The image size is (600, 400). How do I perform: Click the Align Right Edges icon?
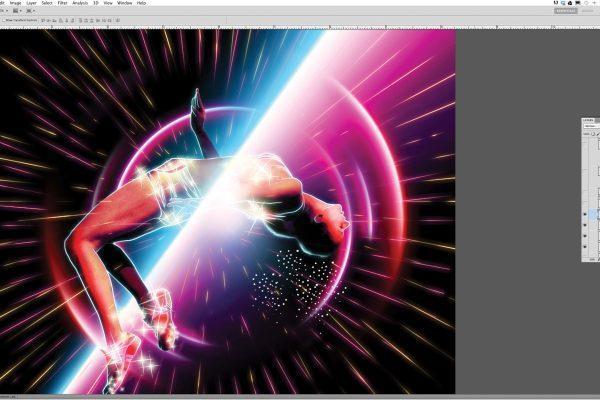coord(73,20)
